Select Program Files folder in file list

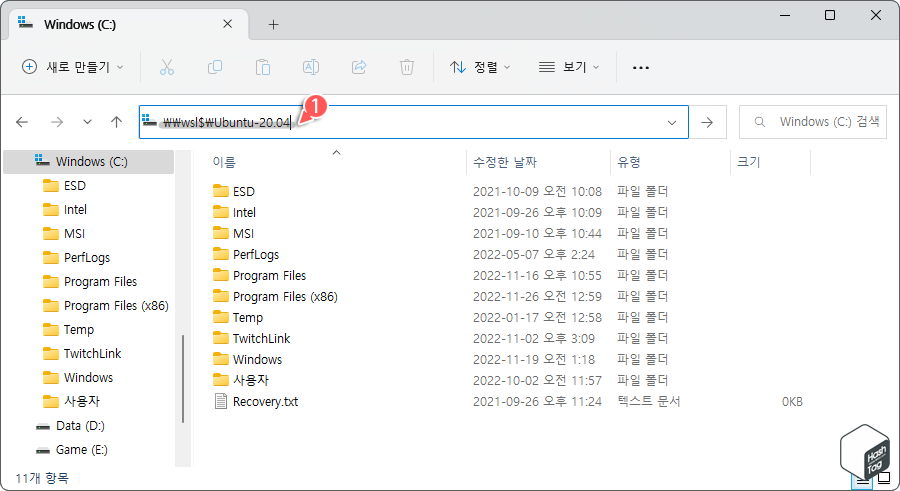click(x=269, y=276)
